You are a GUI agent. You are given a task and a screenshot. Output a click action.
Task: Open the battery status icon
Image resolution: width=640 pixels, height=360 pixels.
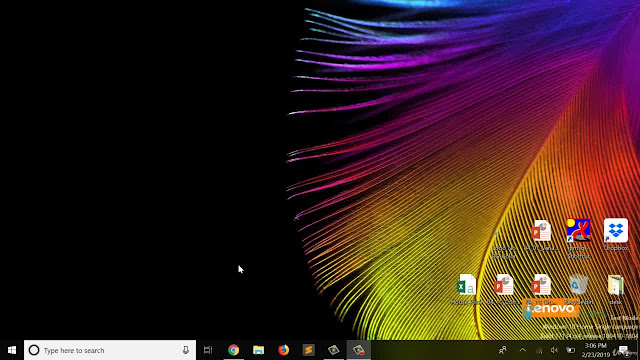point(571,350)
